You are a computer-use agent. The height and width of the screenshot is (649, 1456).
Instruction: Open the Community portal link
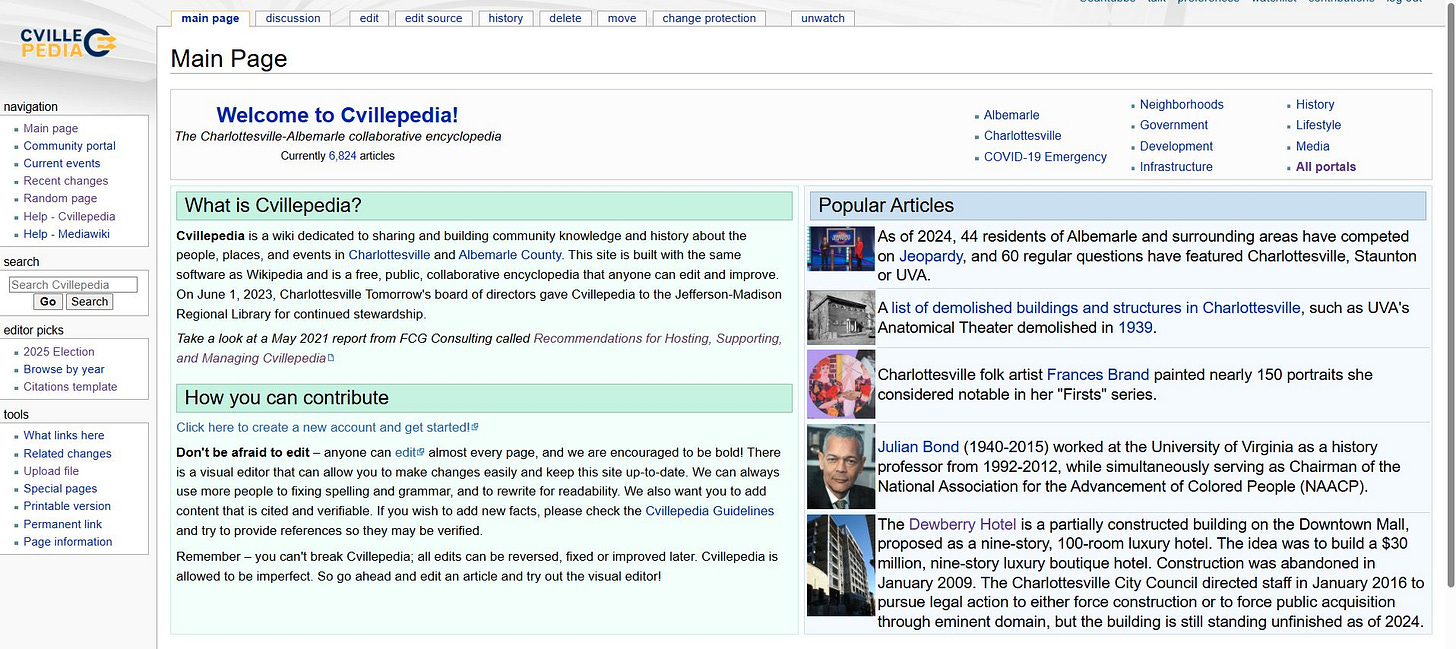click(x=69, y=146)
